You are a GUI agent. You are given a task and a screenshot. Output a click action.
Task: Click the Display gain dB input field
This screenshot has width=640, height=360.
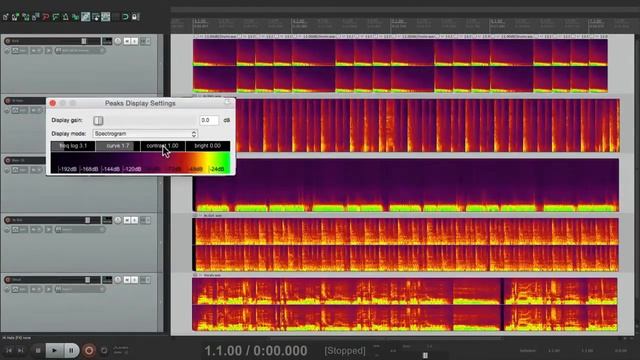(x=209, y=120)
